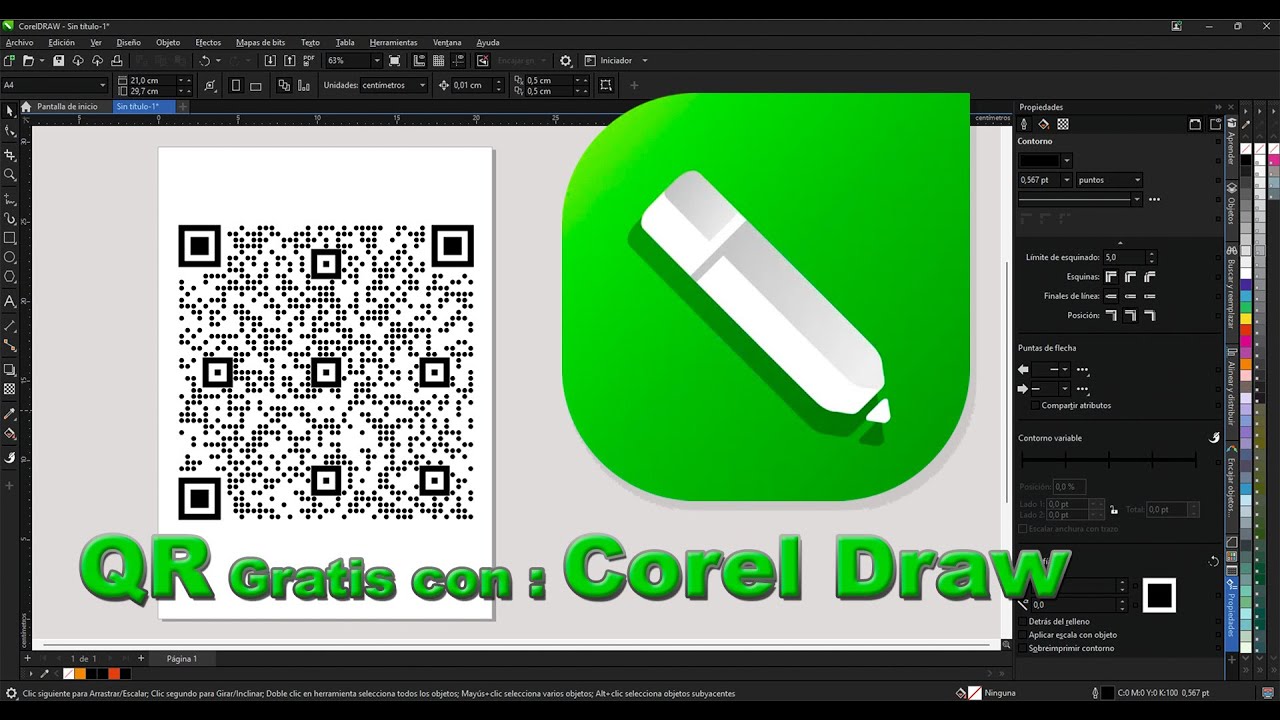Click the Import icon
Image resolution: width=1280 pixels, height=720 pixels.
click(270, 61)
